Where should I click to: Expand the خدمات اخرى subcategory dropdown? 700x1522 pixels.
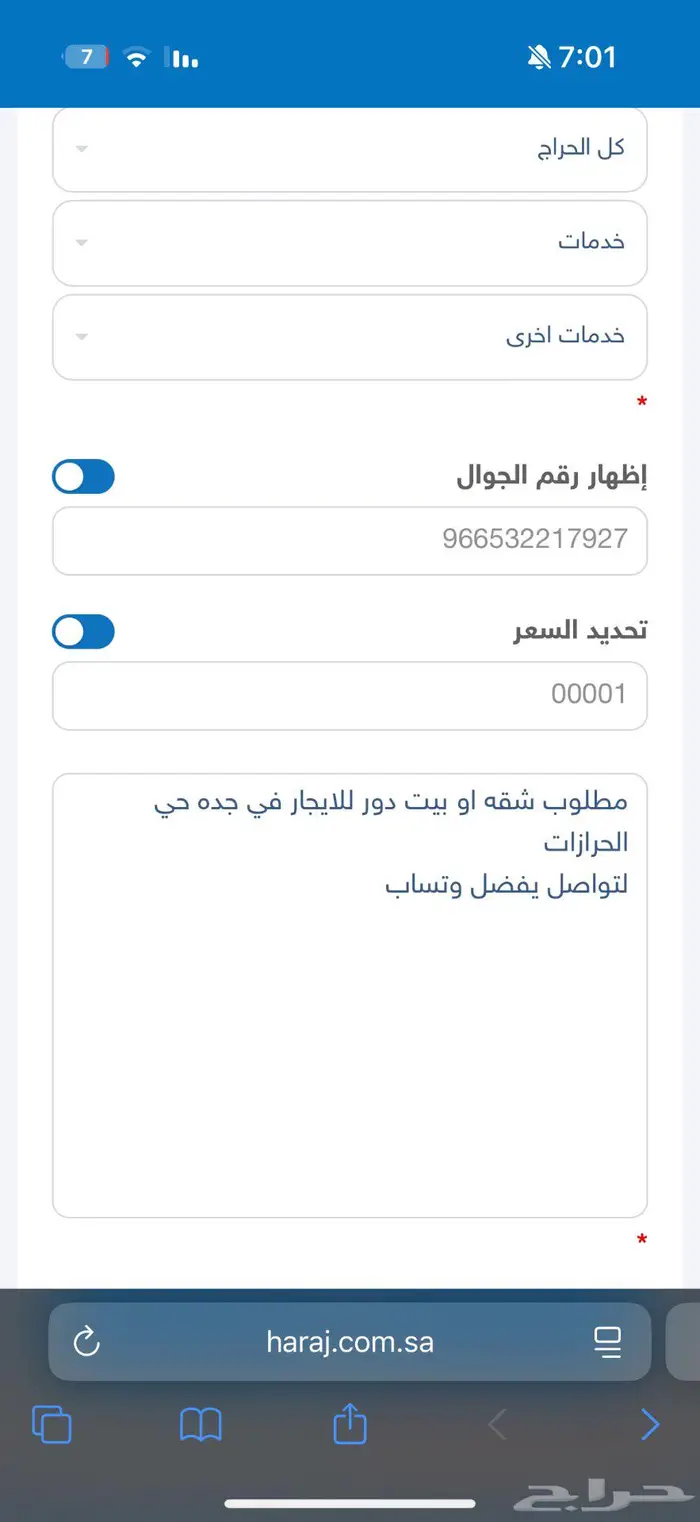(x=350, y=336)
